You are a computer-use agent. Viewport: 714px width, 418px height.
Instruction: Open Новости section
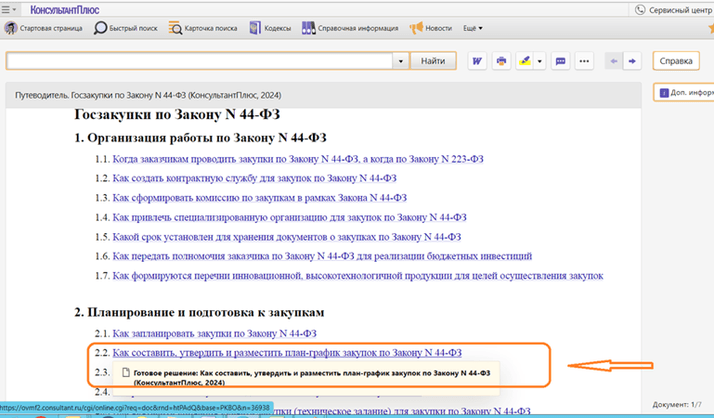pos(439,28)
